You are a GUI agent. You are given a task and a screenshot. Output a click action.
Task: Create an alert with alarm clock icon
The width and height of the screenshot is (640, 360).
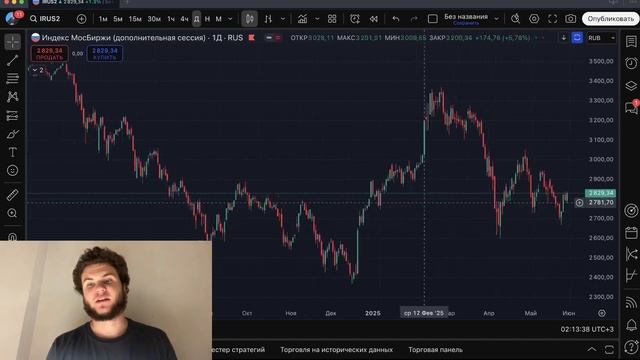coord(355,19)
